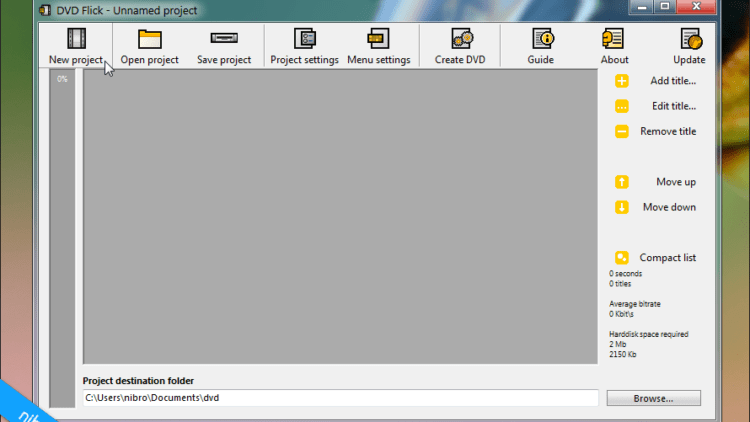Open Menu settings from the toolbar

tap(378, 39)
